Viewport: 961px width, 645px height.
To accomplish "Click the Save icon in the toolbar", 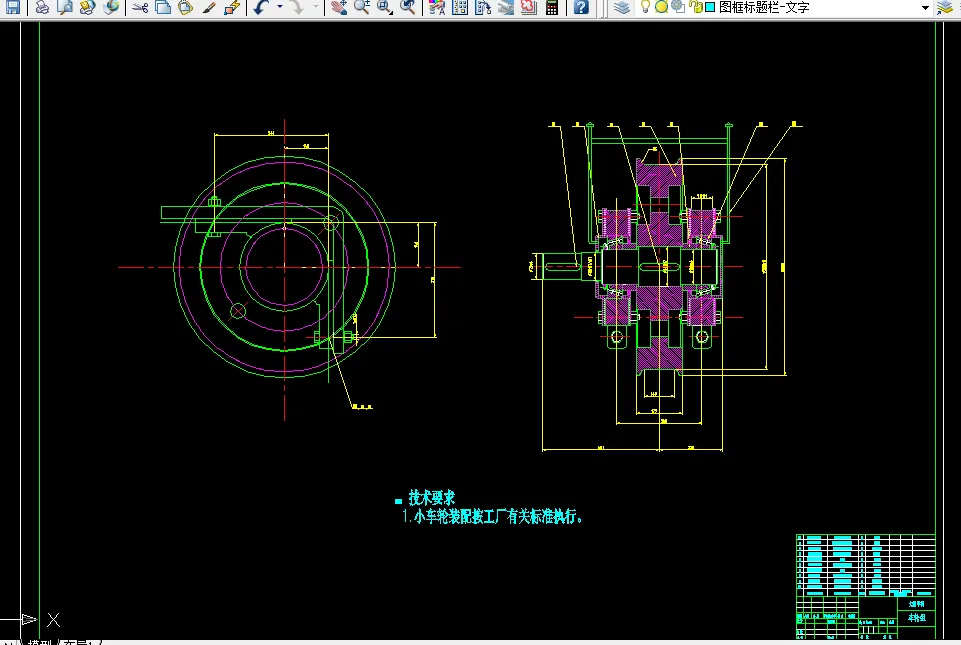I will 12,7.
